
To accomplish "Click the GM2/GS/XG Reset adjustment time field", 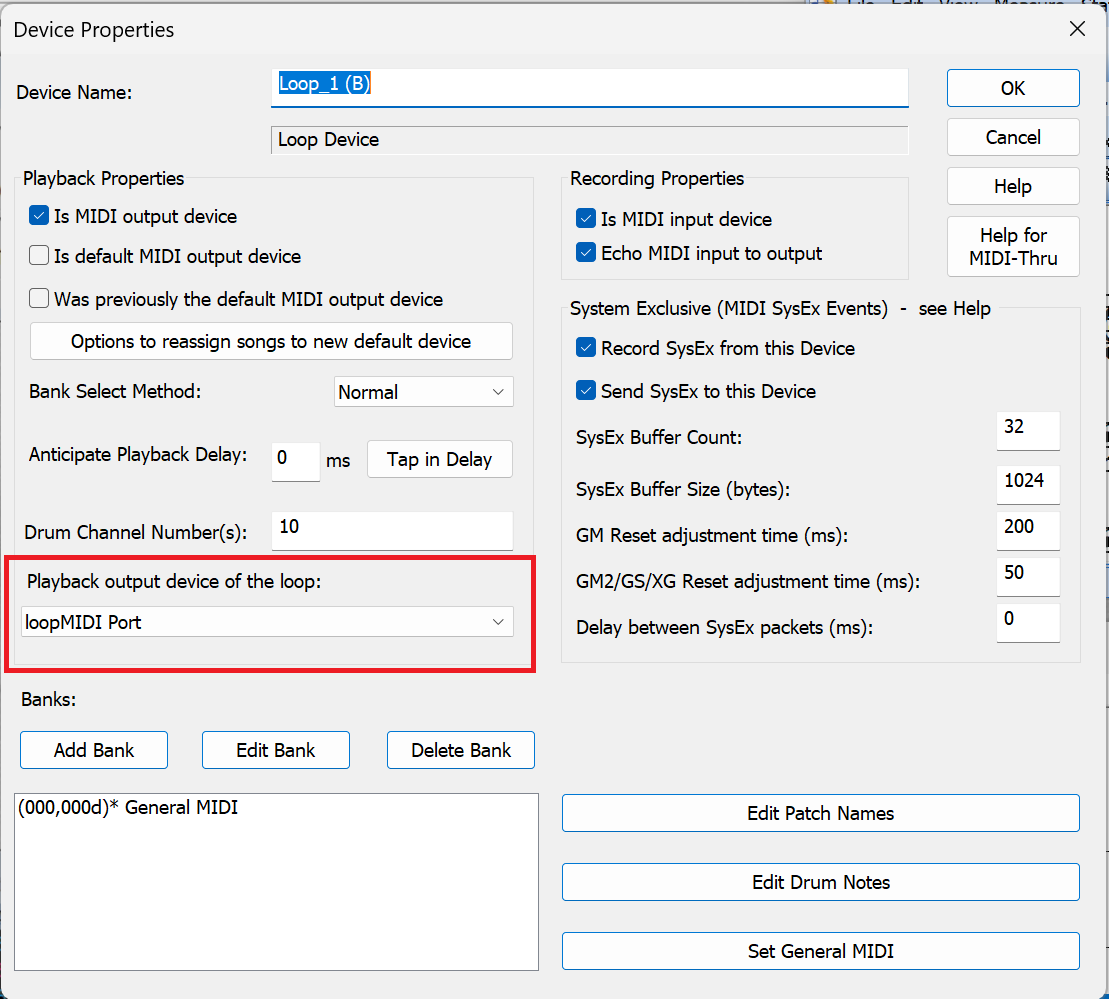I will [x=1028, y=577].
